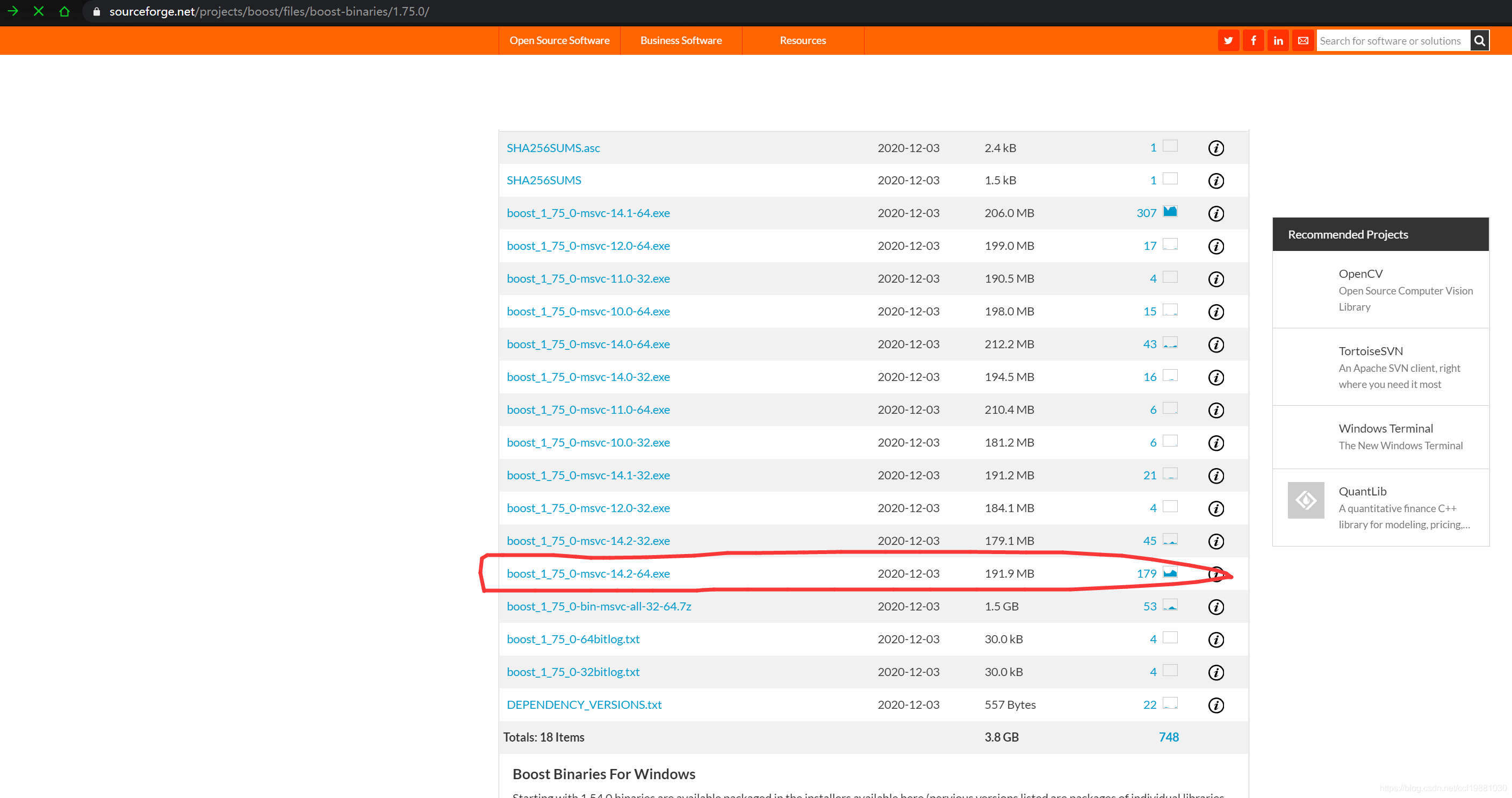Open the Resources menu
The width and height of the screenshot is (1512, 798).
(x=802, y=40)
